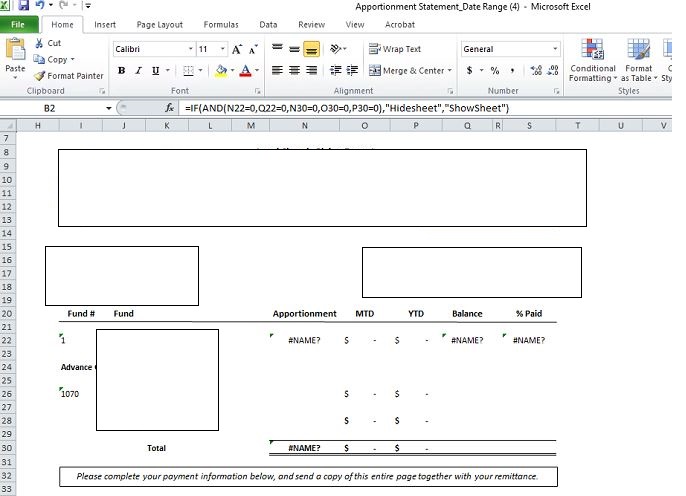
Task: Switch to the Review tab
Action: click(312, 24)
